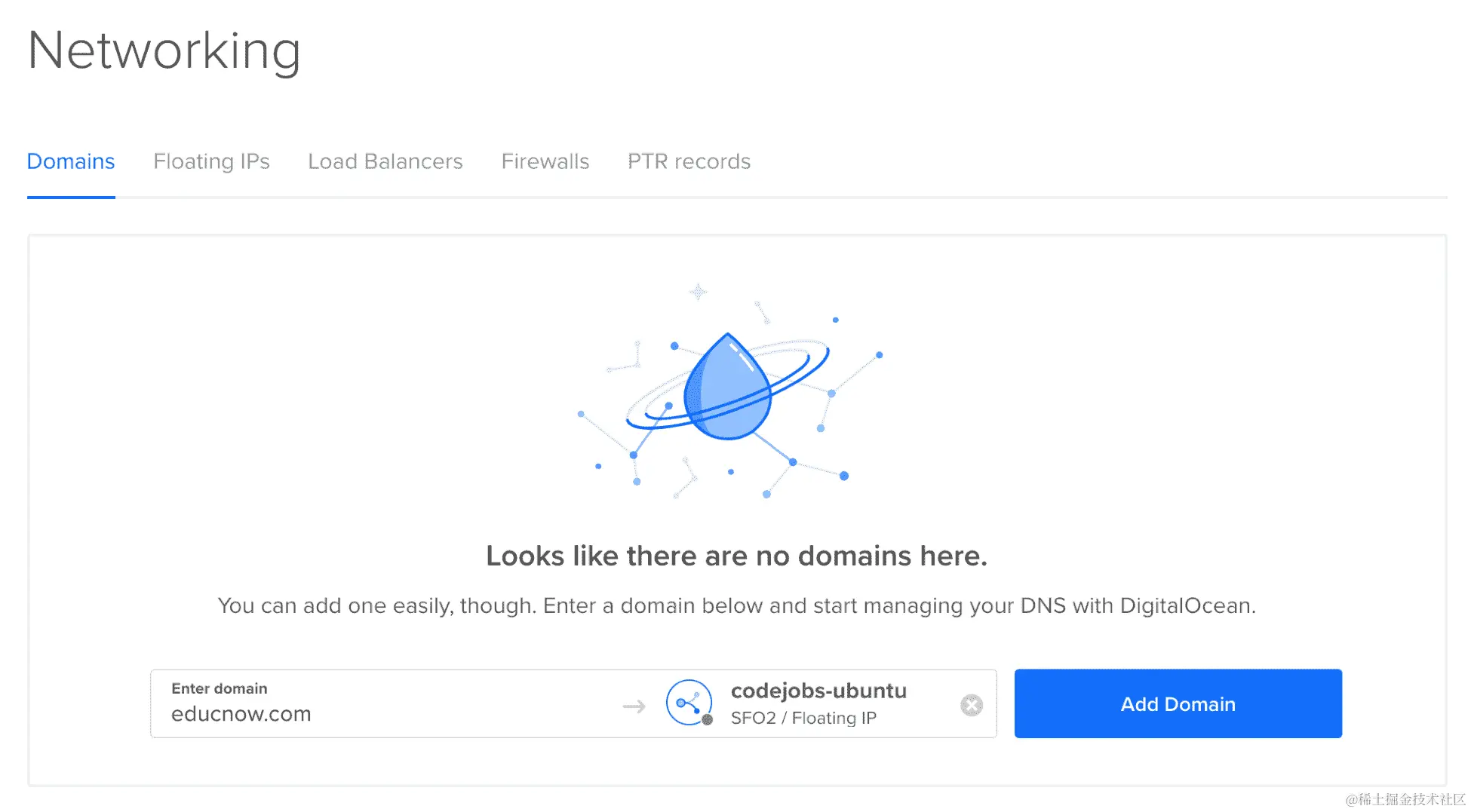
Task: Click the watermark text at bottom right
Action: point(1405,799)
